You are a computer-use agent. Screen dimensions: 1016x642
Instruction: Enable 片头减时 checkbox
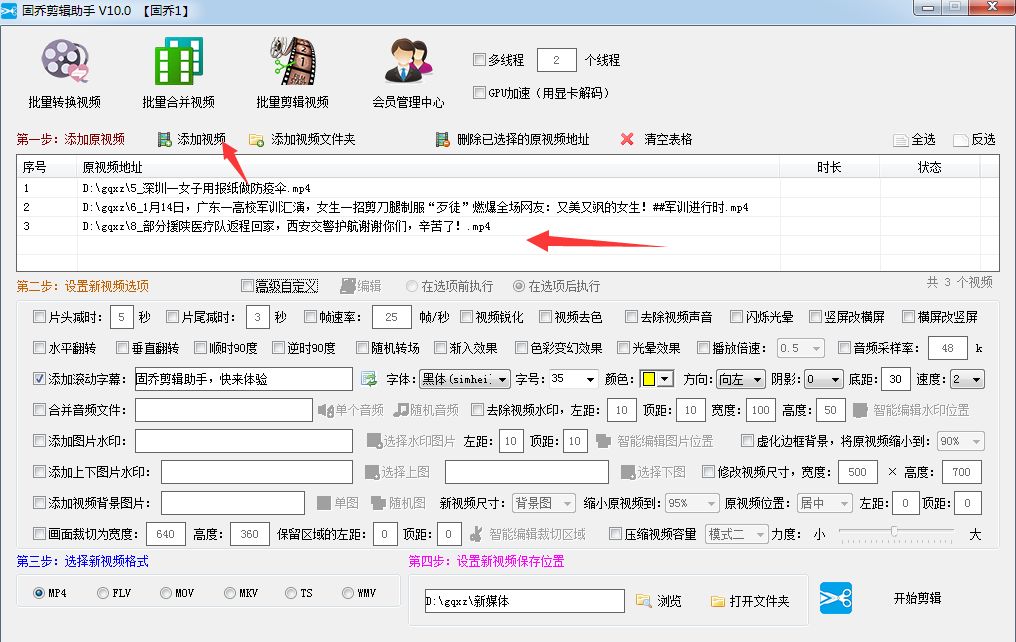40,317
